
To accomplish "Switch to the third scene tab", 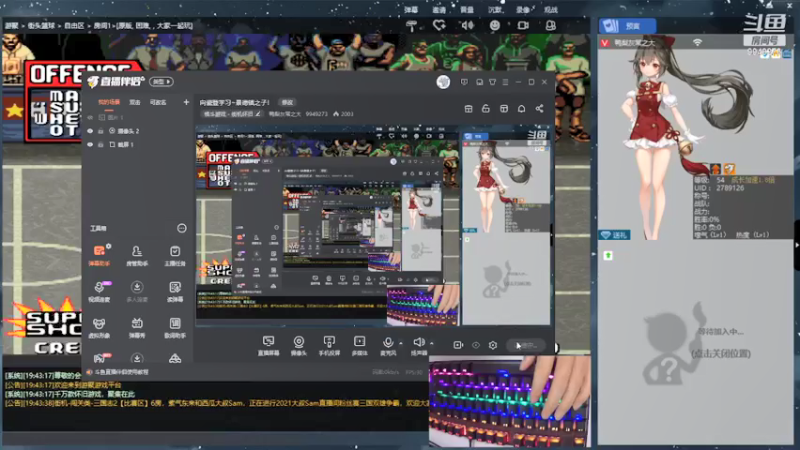I will tap(158, 103).
